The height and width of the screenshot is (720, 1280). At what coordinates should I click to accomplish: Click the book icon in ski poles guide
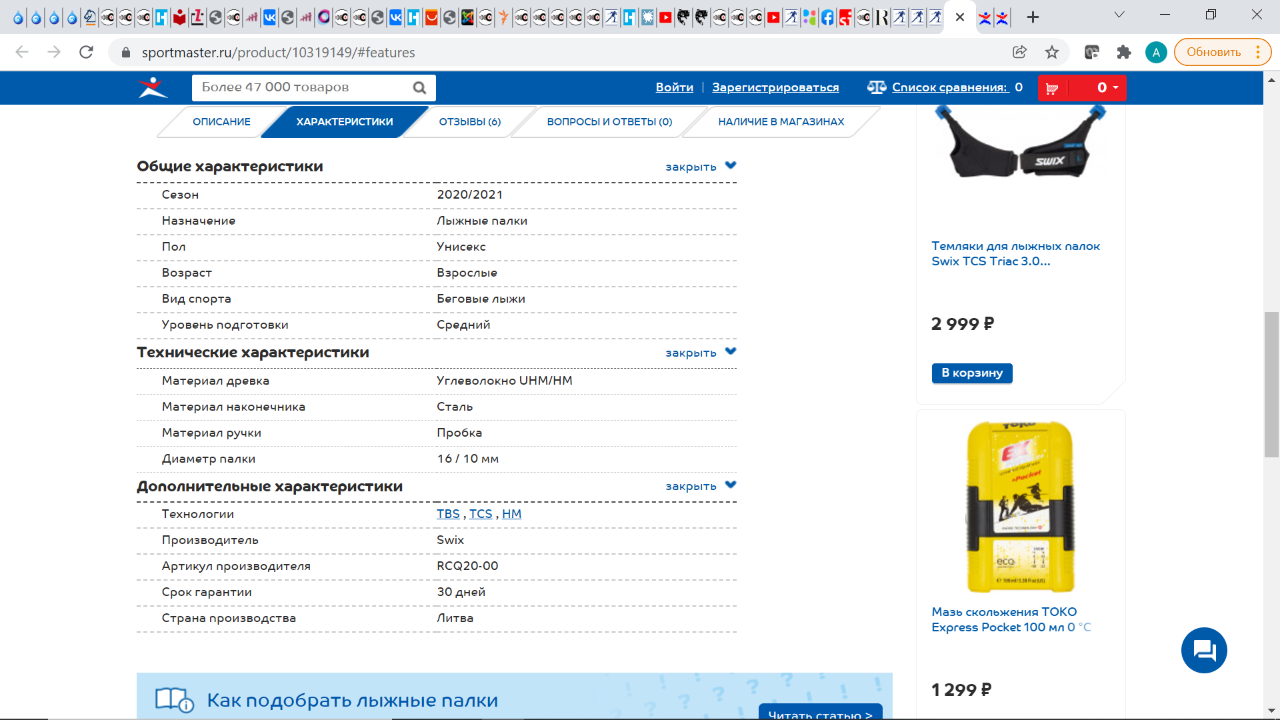175,701
